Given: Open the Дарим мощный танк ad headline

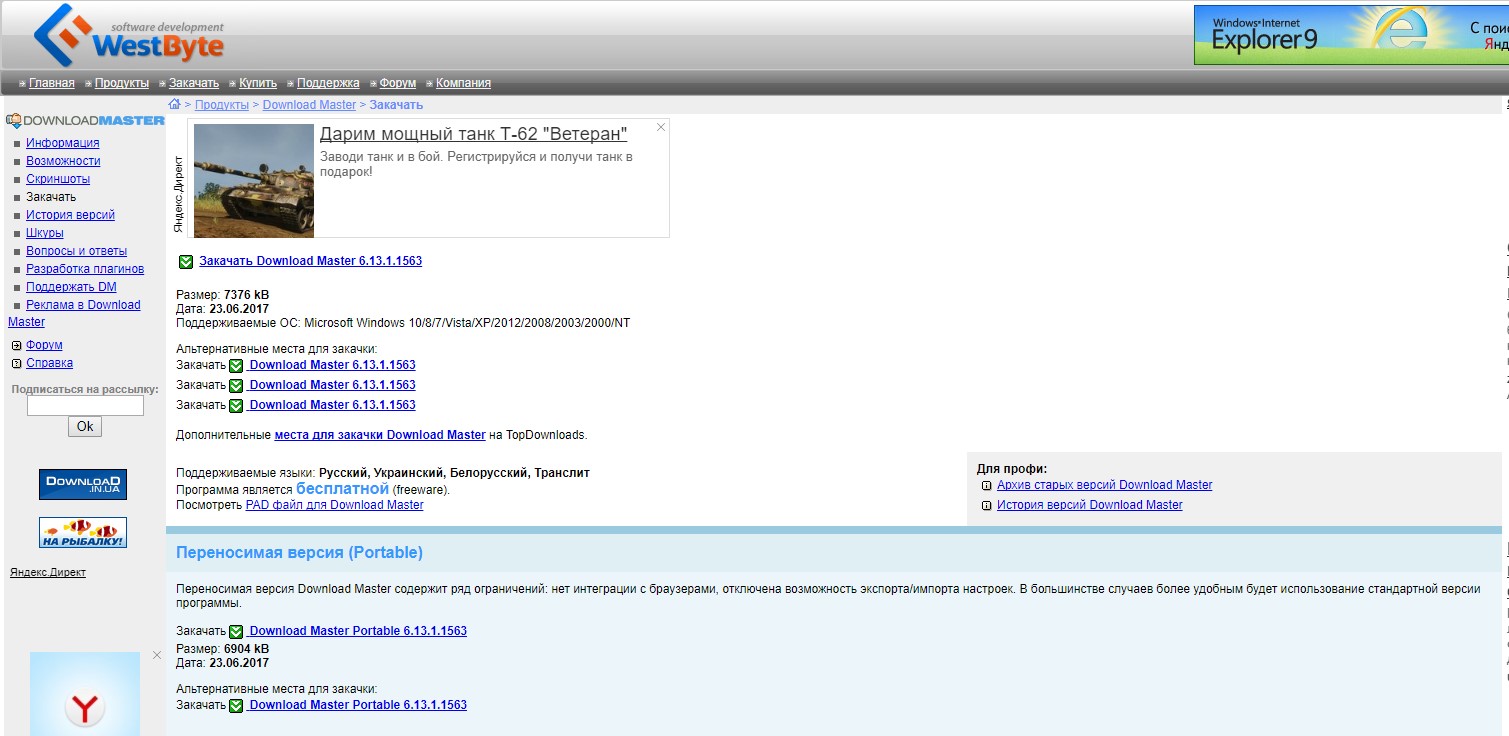Looking at the screenshot, I should point(474,134).
